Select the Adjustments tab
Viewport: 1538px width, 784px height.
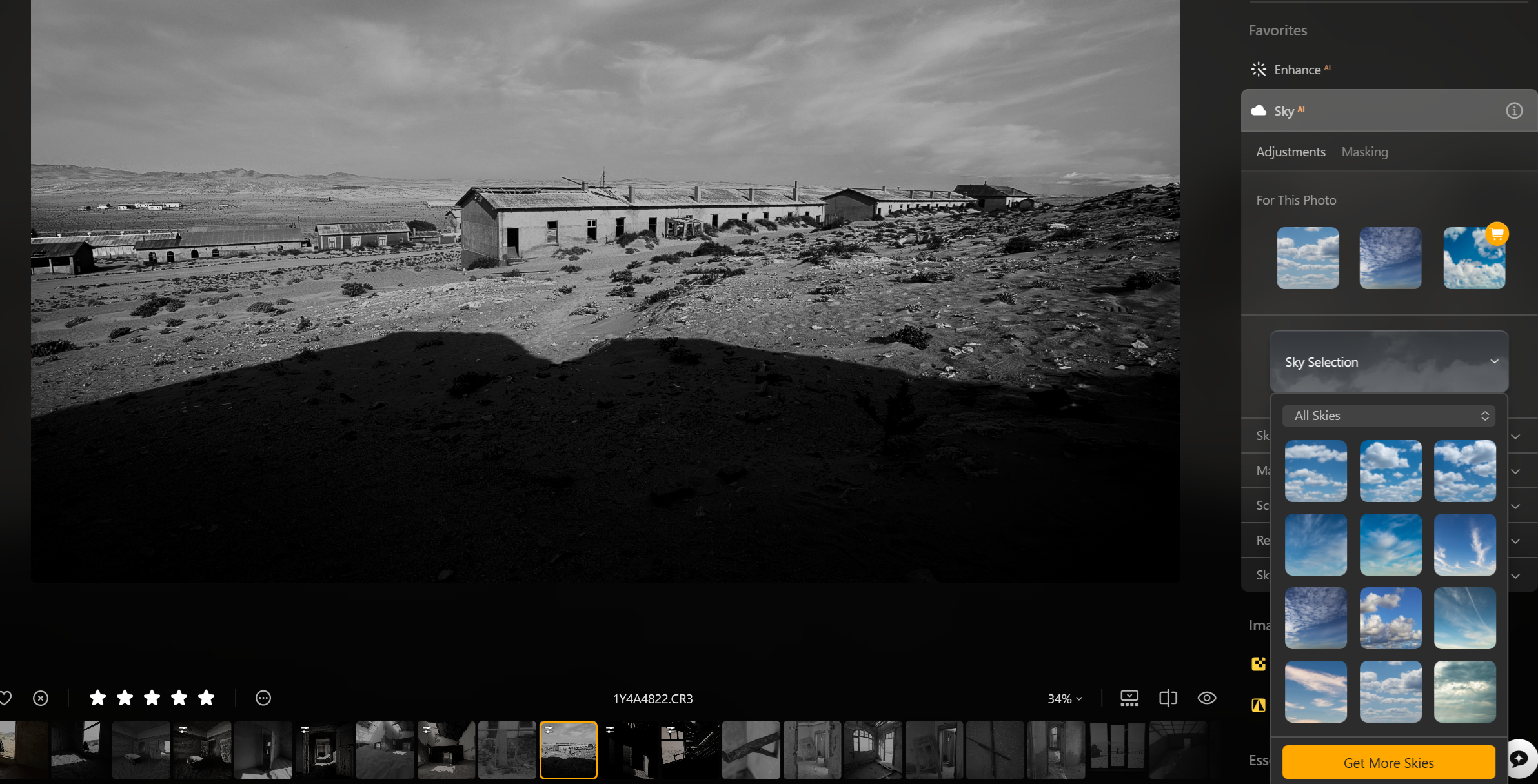(x=1291, y=152)
